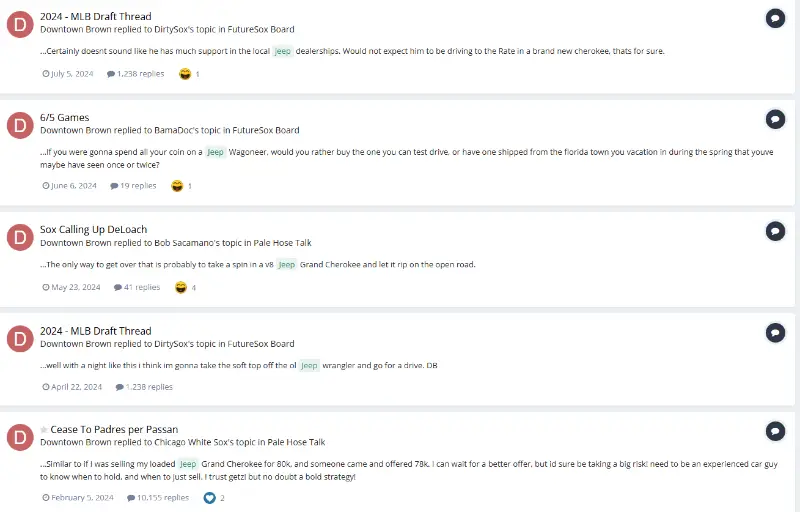Click the laughing emoji reaction on the Sox Calling Up DeLoach post

(x=180, y=287)
